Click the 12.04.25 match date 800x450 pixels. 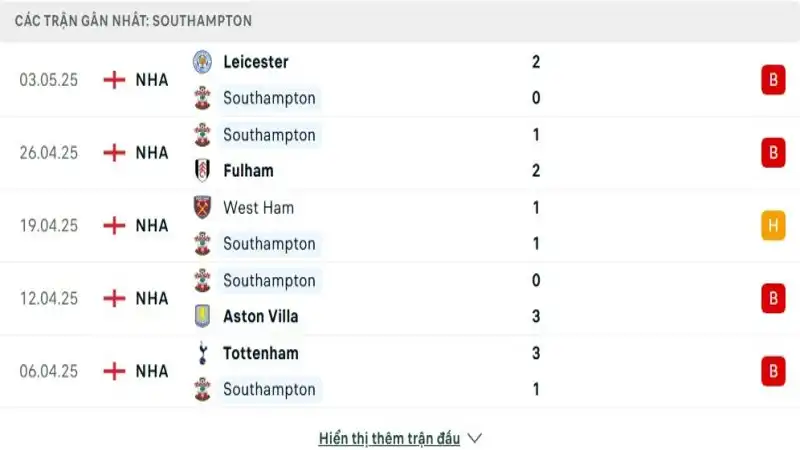[50, 298]
